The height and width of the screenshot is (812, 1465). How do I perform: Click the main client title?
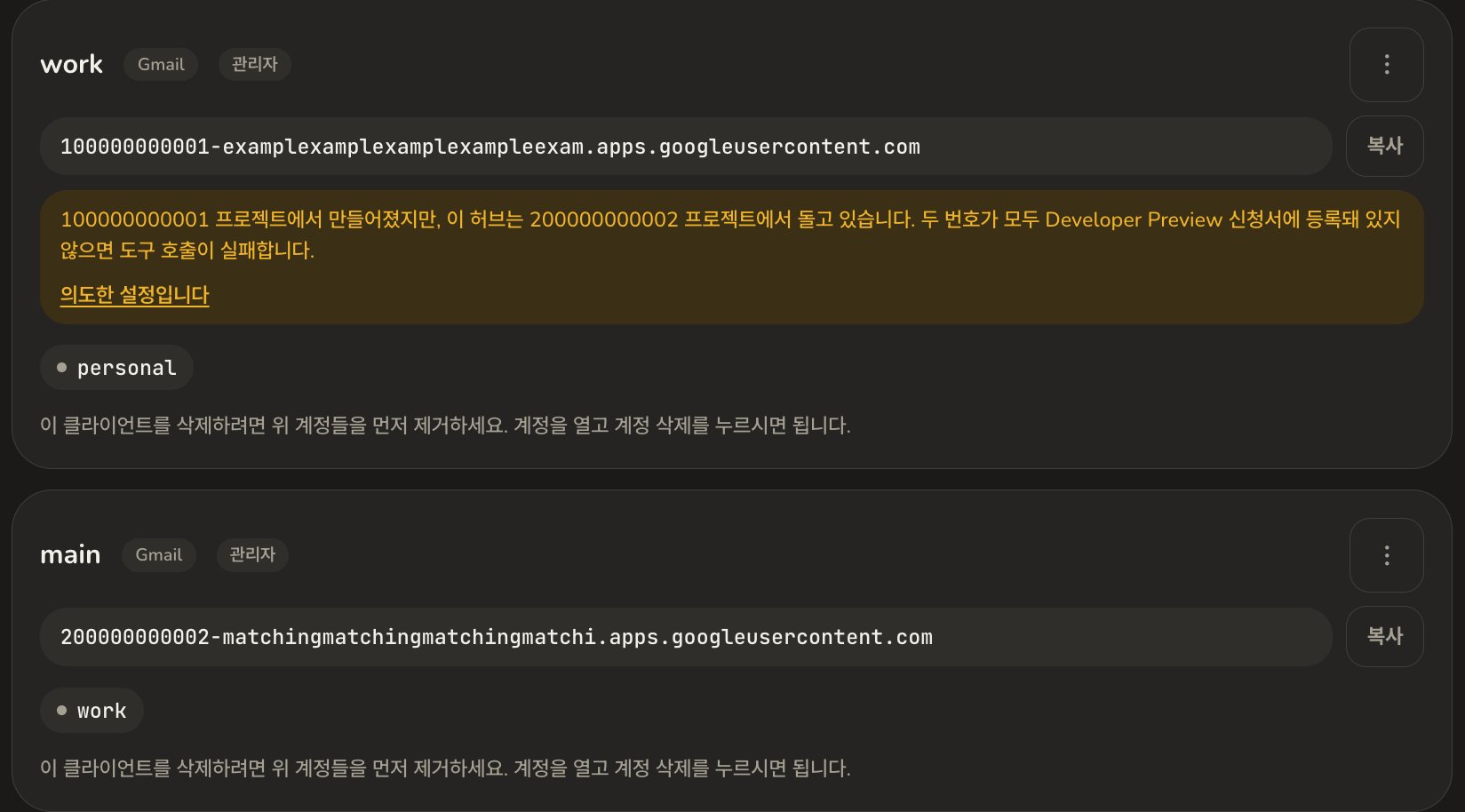click(x=70, y=555)
